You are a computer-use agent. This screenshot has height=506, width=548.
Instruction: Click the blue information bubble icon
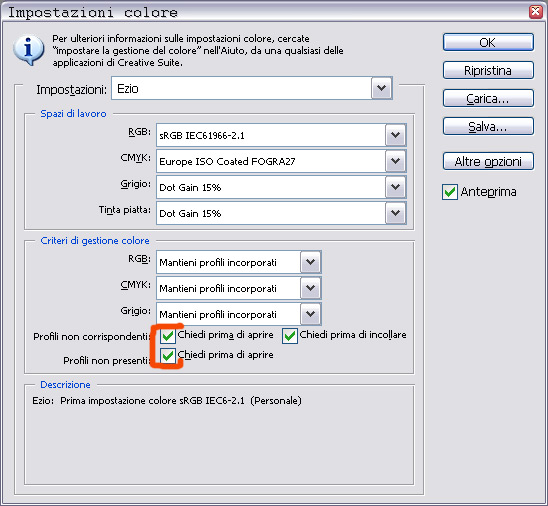click(29, 50)
